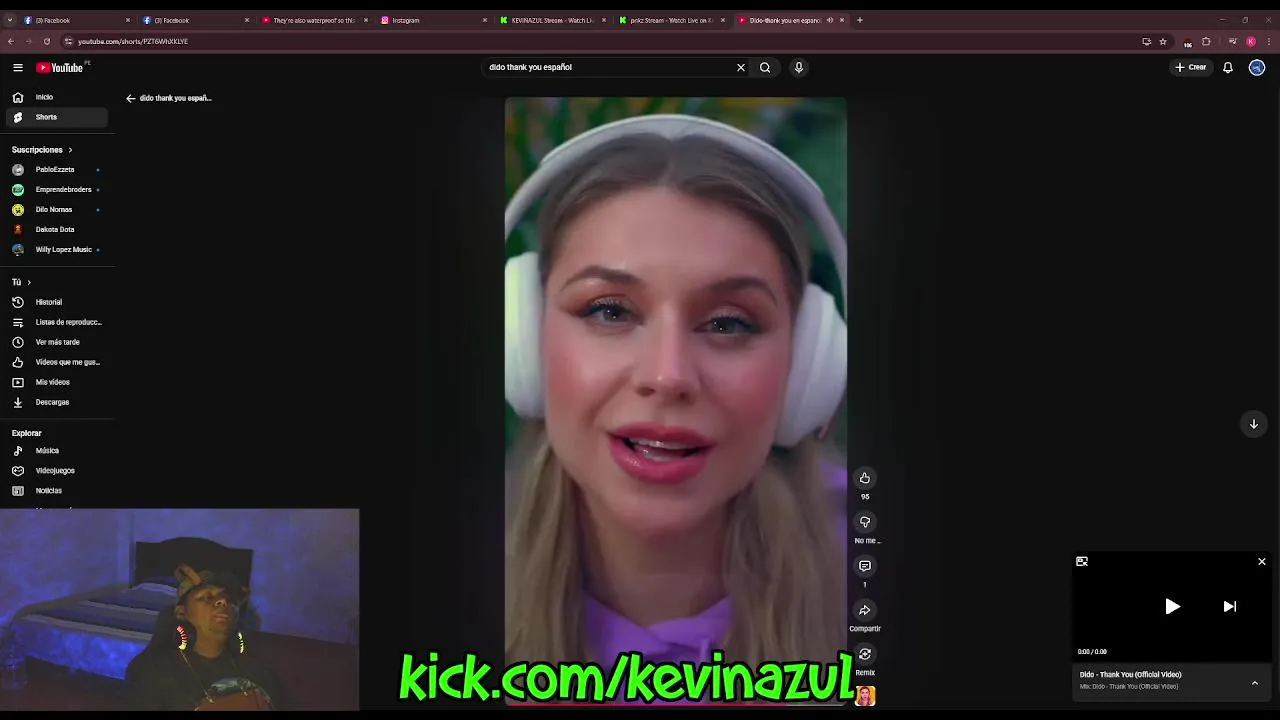This screenshot has height=720, width=1280.
Task: Open Noticias under Explorar
Action: point(57,491)
